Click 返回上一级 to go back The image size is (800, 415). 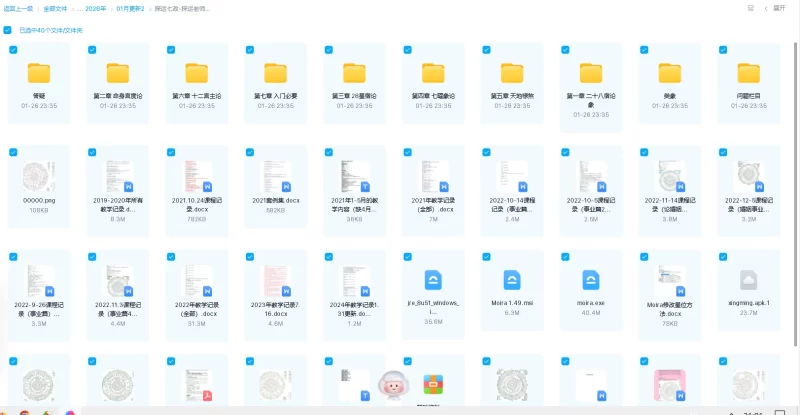click(x=16, y=7)
